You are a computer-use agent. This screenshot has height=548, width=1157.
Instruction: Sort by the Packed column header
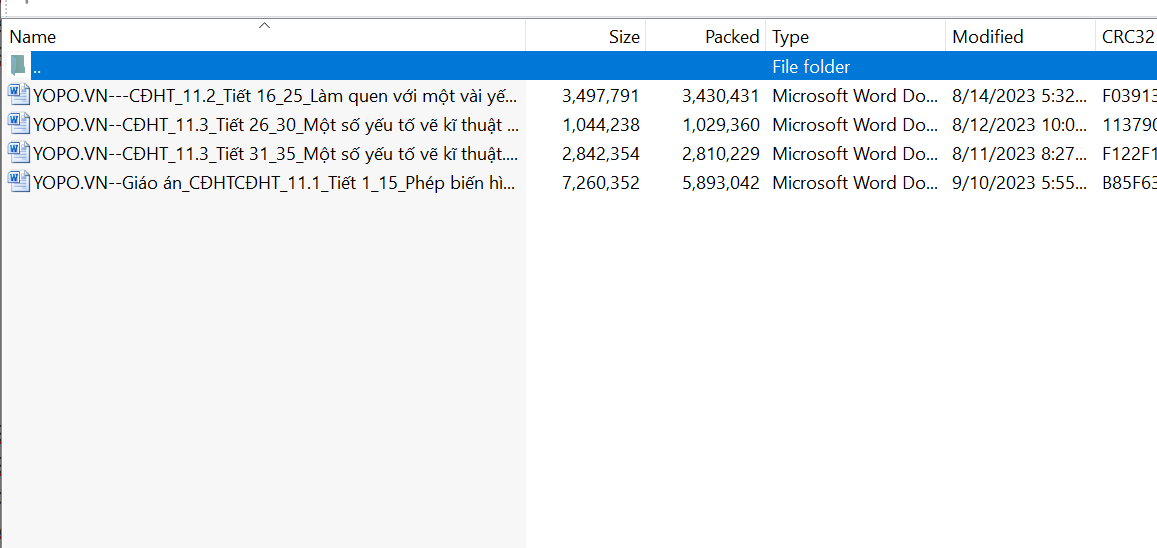click(732, 37)
